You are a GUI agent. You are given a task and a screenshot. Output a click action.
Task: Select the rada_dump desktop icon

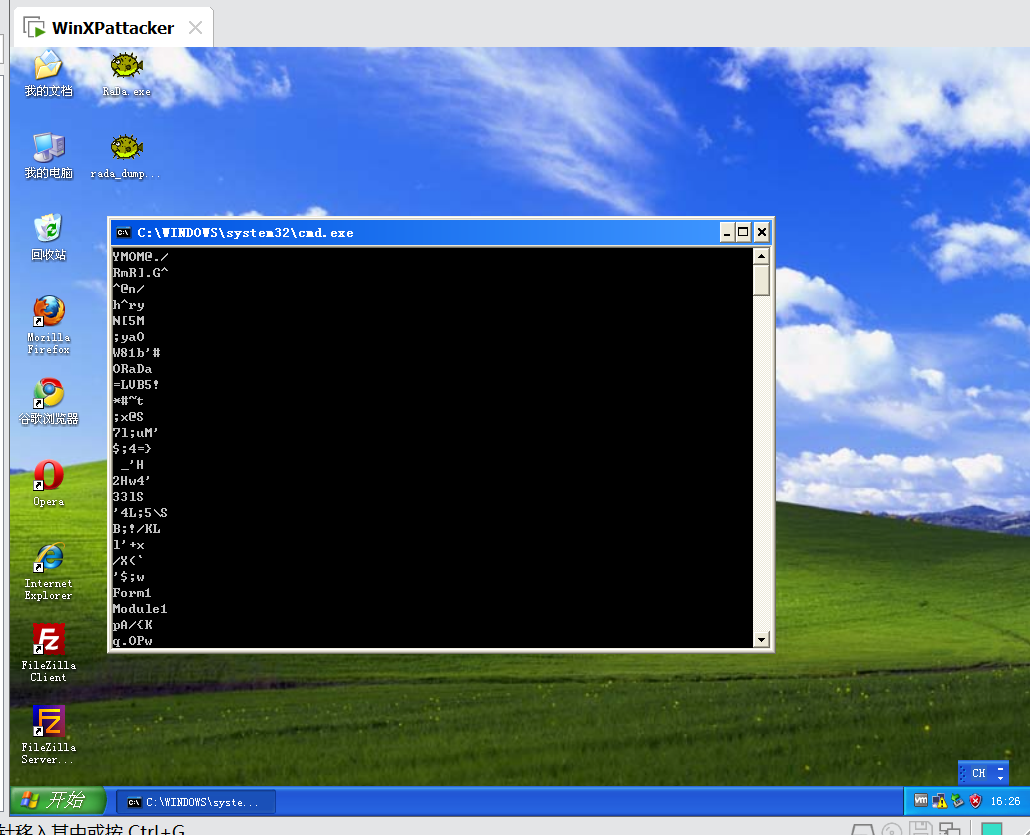tap(125, 156)
